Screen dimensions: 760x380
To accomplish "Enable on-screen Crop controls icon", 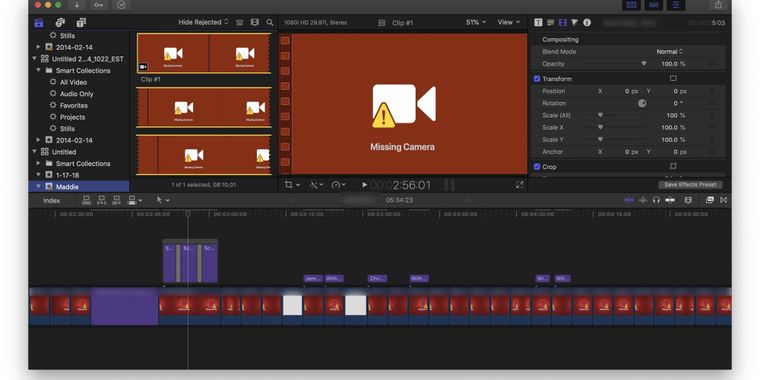I will pyautogui.click(x=673, y=166).
